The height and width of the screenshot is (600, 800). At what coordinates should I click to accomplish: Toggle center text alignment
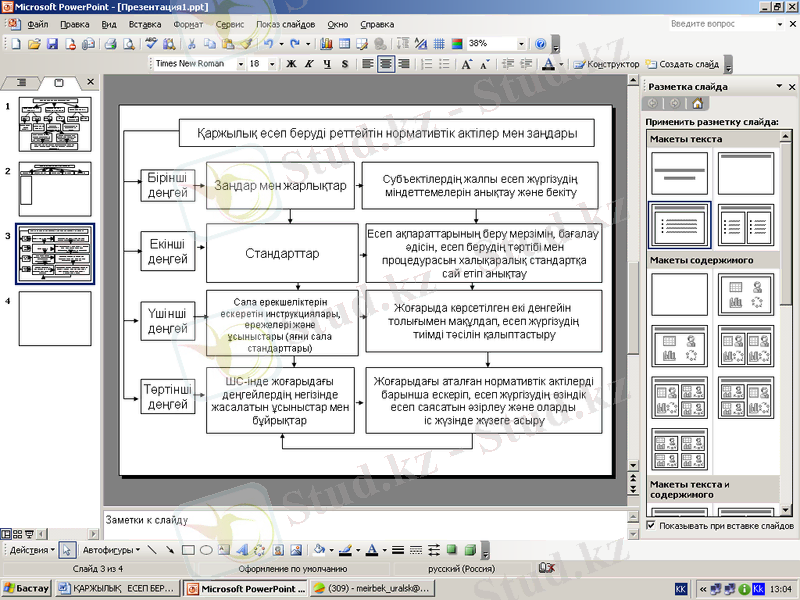point(386,64)
